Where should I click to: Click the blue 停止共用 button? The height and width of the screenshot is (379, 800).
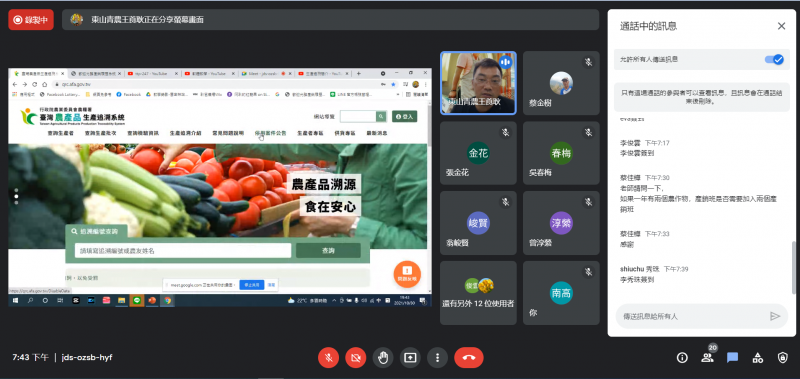point(251,285)
